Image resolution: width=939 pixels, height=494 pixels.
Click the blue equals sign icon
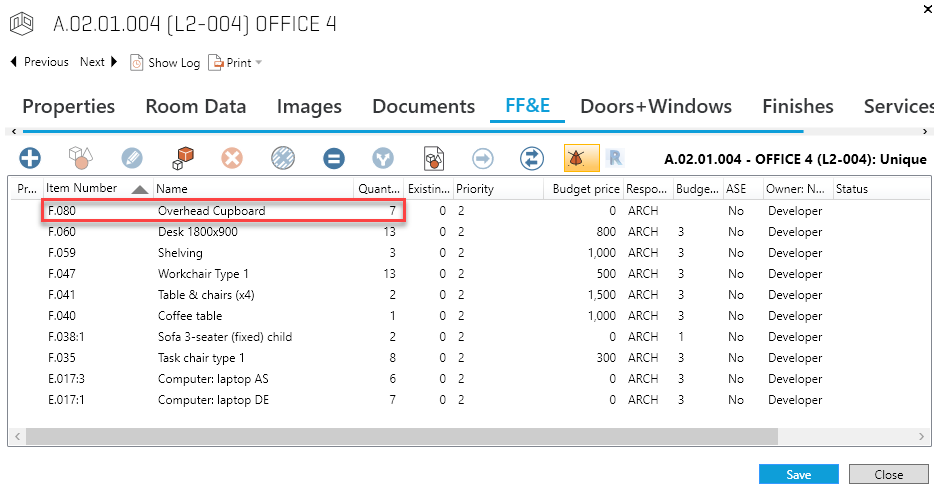334,158
